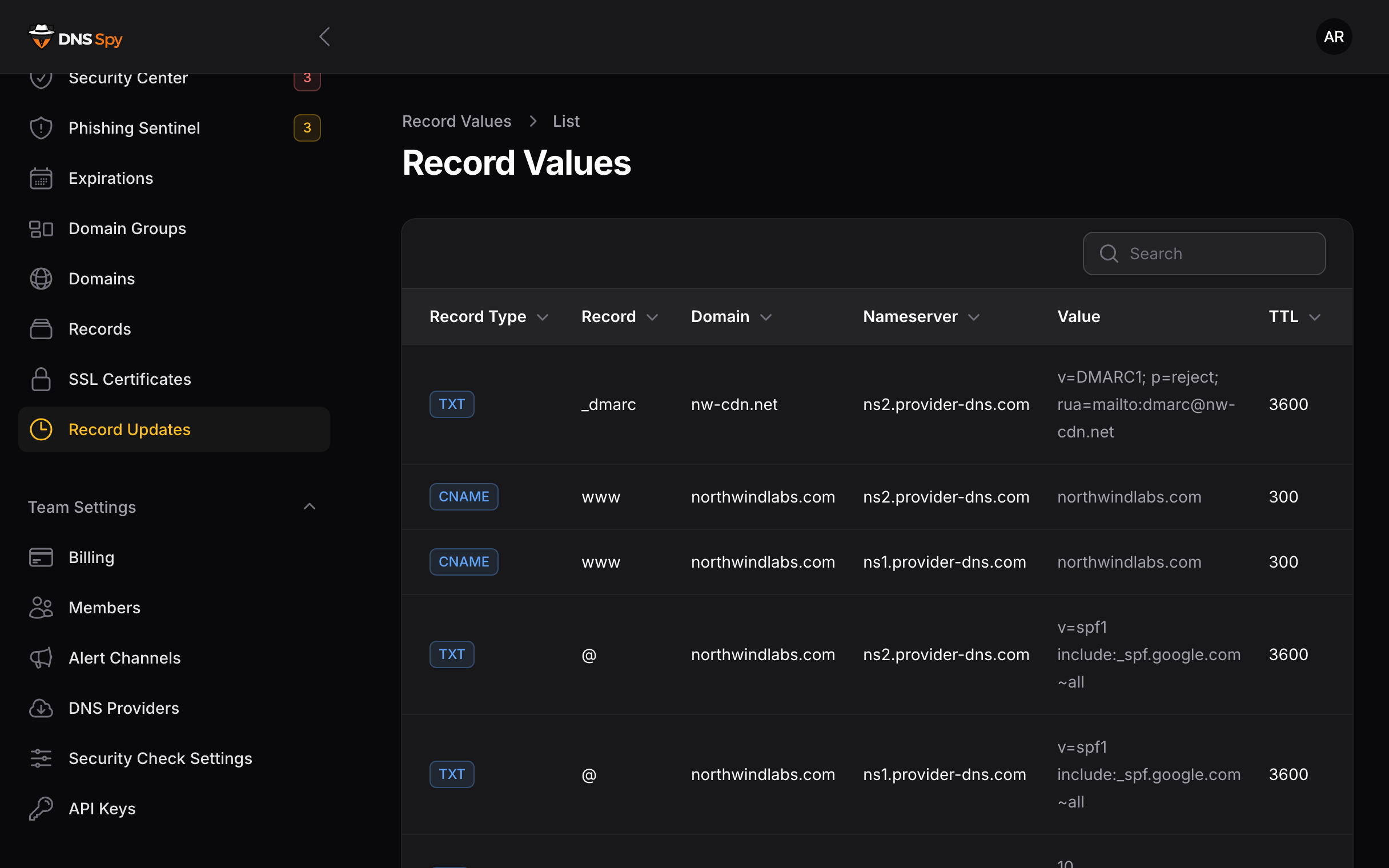Image resolution: width=1389 pixels, height=868 pixels.
Task: Click TTL 3600 in the _dmarc row
Action: click(1288, 404)
